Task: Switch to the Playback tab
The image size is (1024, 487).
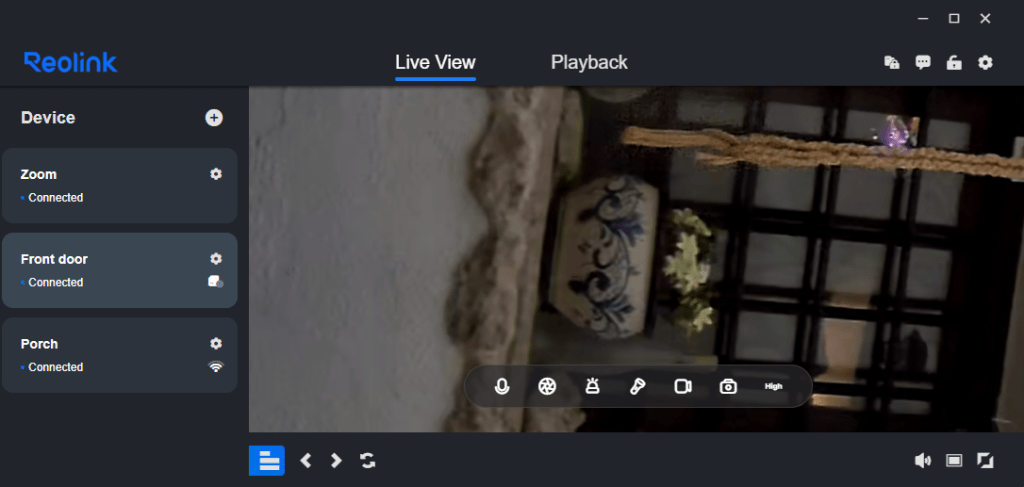Action: [589, 62]
